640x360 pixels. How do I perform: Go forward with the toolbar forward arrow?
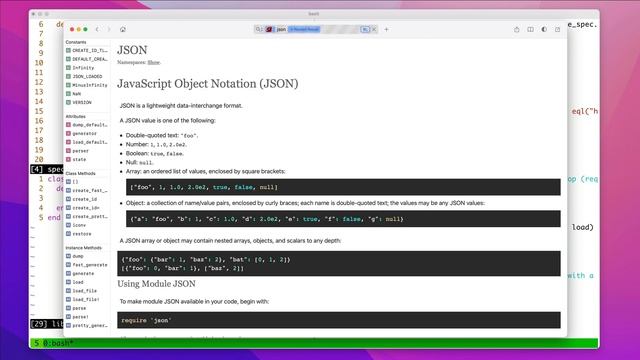(109, 29)
